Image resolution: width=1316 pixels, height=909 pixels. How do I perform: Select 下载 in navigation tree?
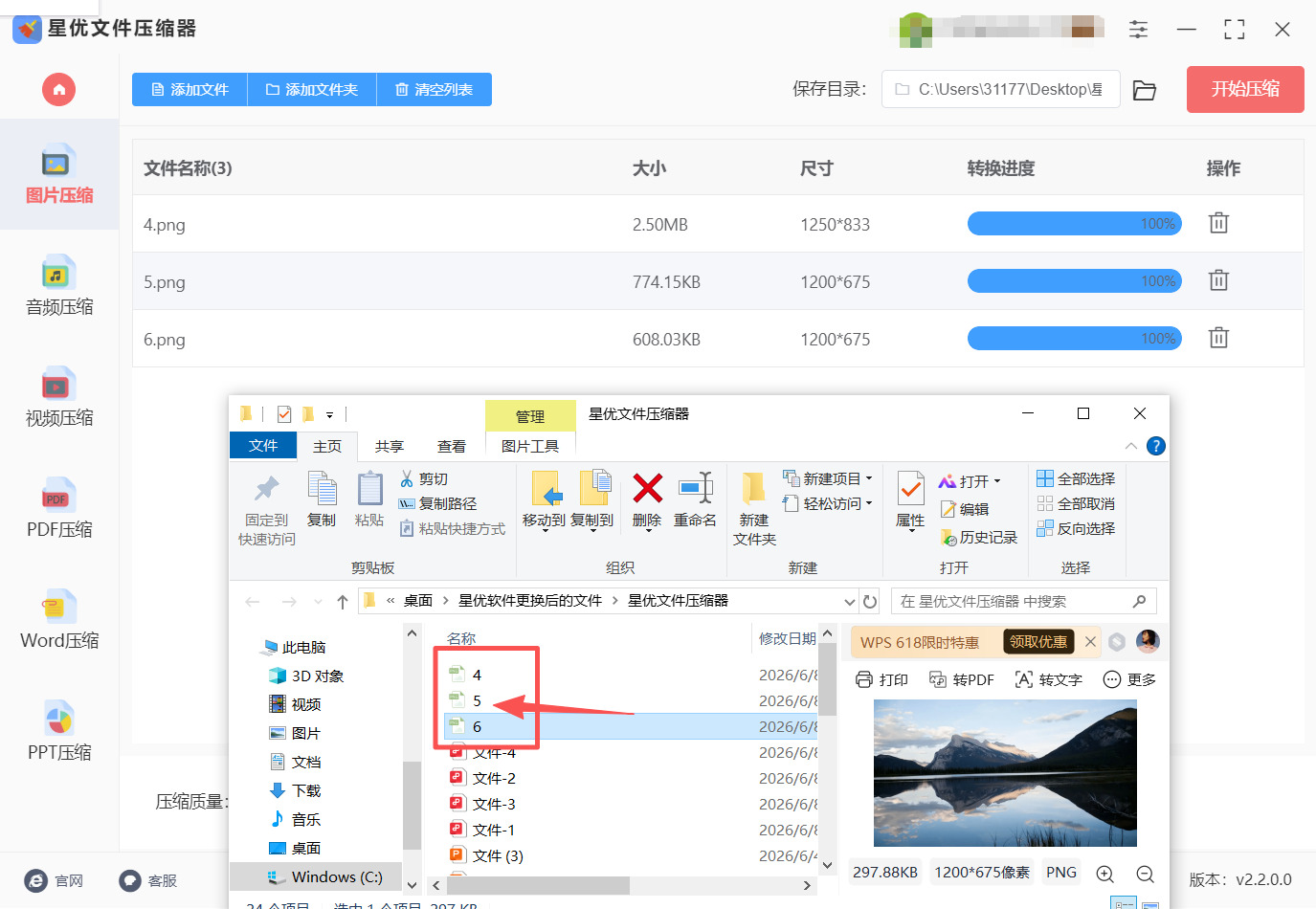(295, 790)
